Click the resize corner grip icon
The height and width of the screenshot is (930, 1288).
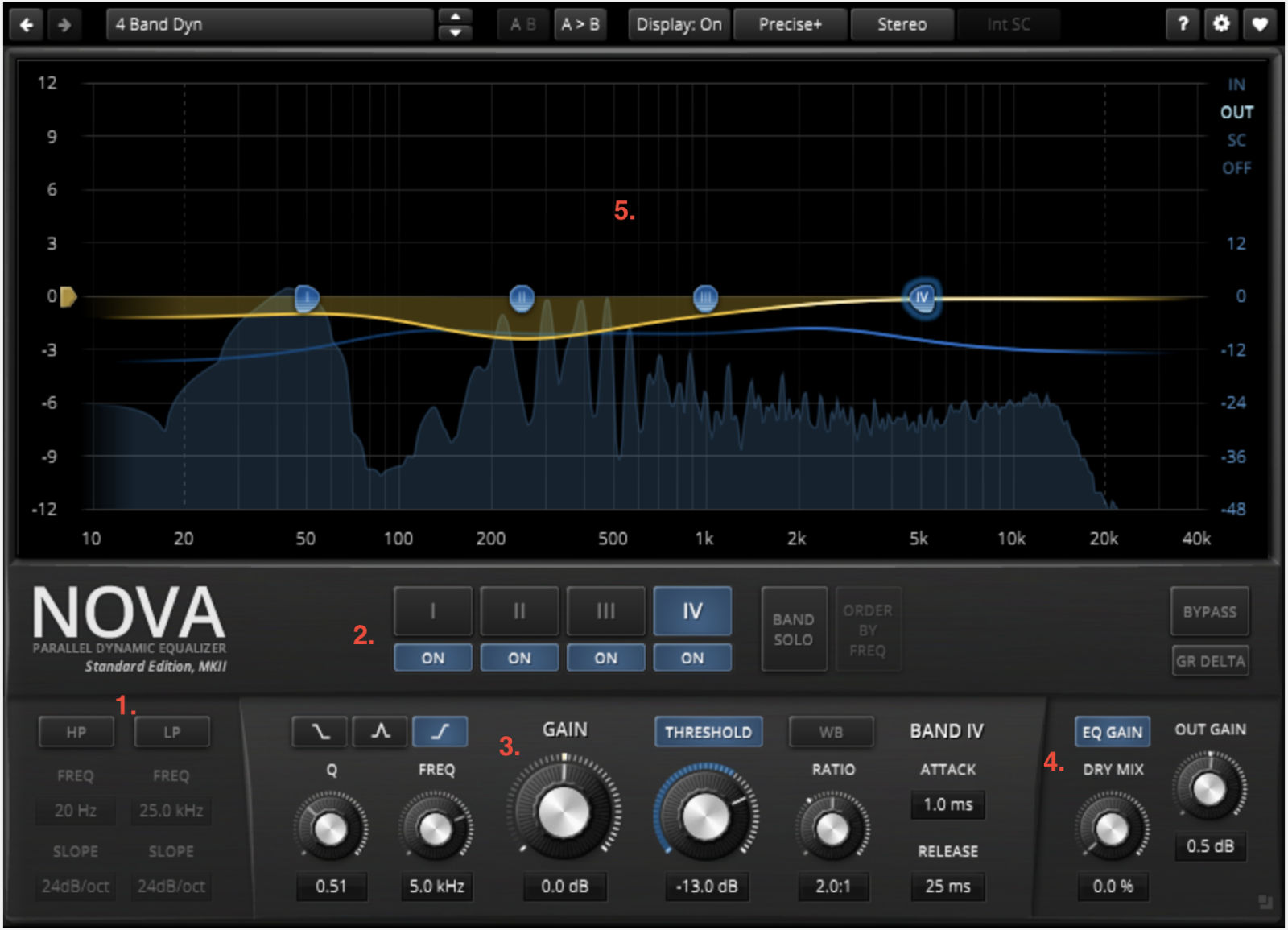1265,903
